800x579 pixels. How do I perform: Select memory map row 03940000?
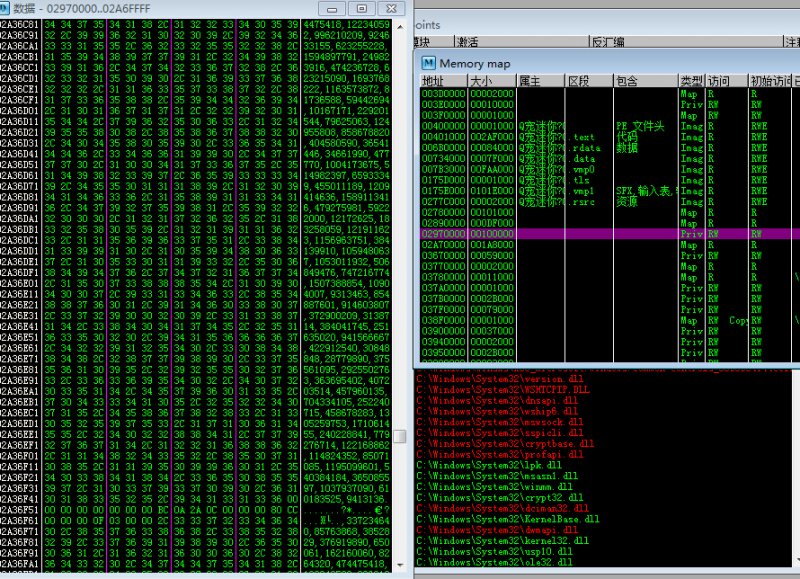click(x=610, y=341)
